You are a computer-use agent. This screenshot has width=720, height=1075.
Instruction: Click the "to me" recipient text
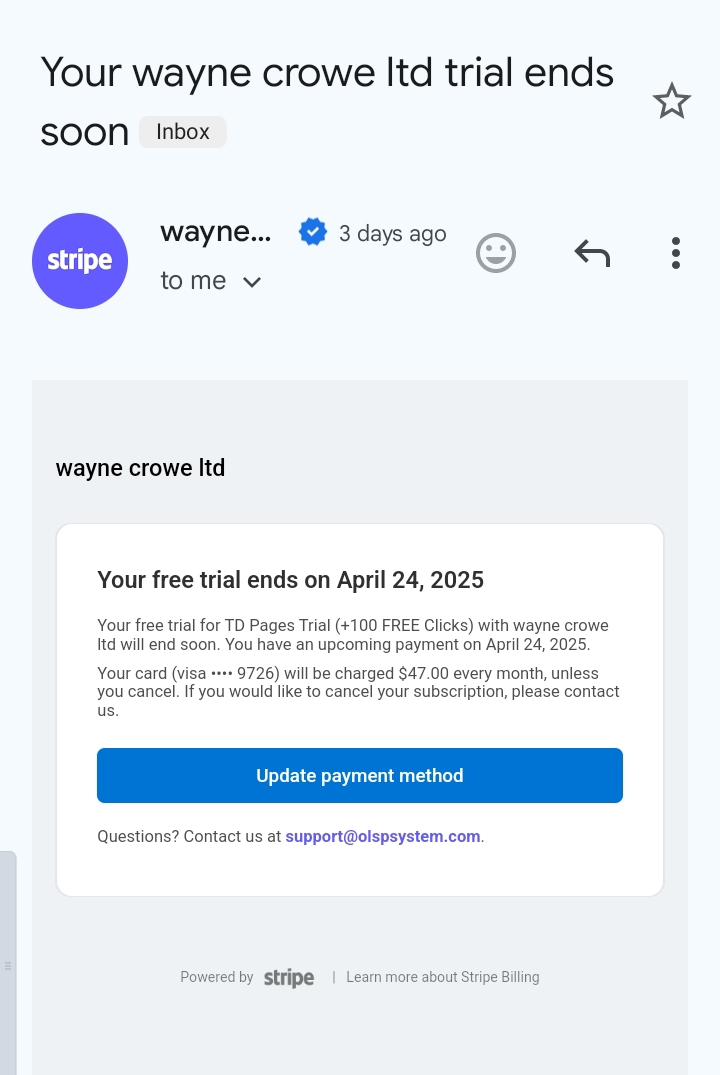coord(193,281)
